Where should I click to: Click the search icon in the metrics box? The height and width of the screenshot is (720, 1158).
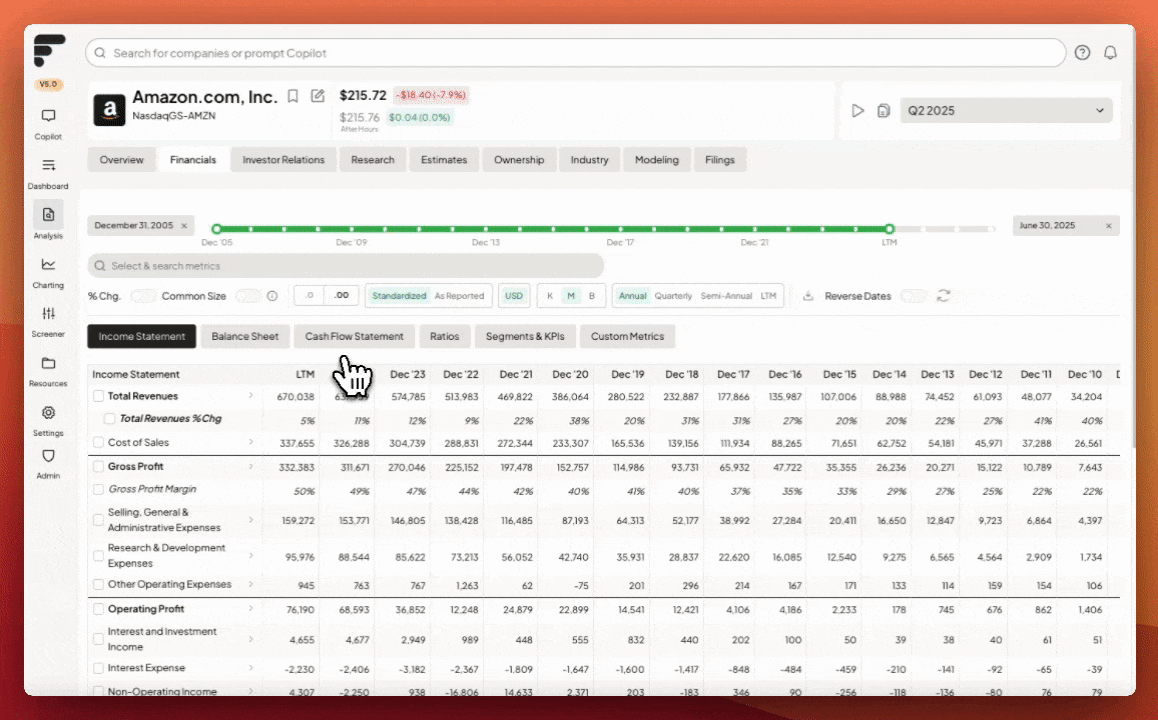pos(100,266)
